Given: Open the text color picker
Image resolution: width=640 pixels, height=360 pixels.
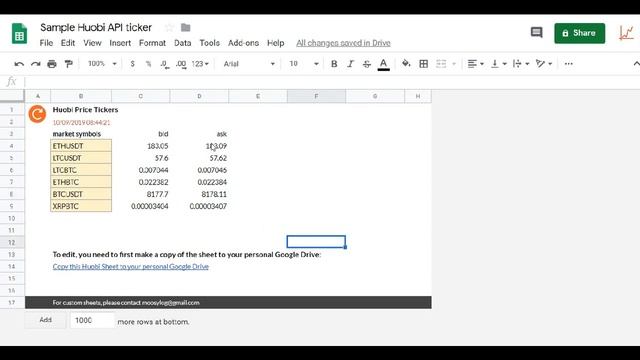Looking at the screenshot, I should (x=383, y=64).
